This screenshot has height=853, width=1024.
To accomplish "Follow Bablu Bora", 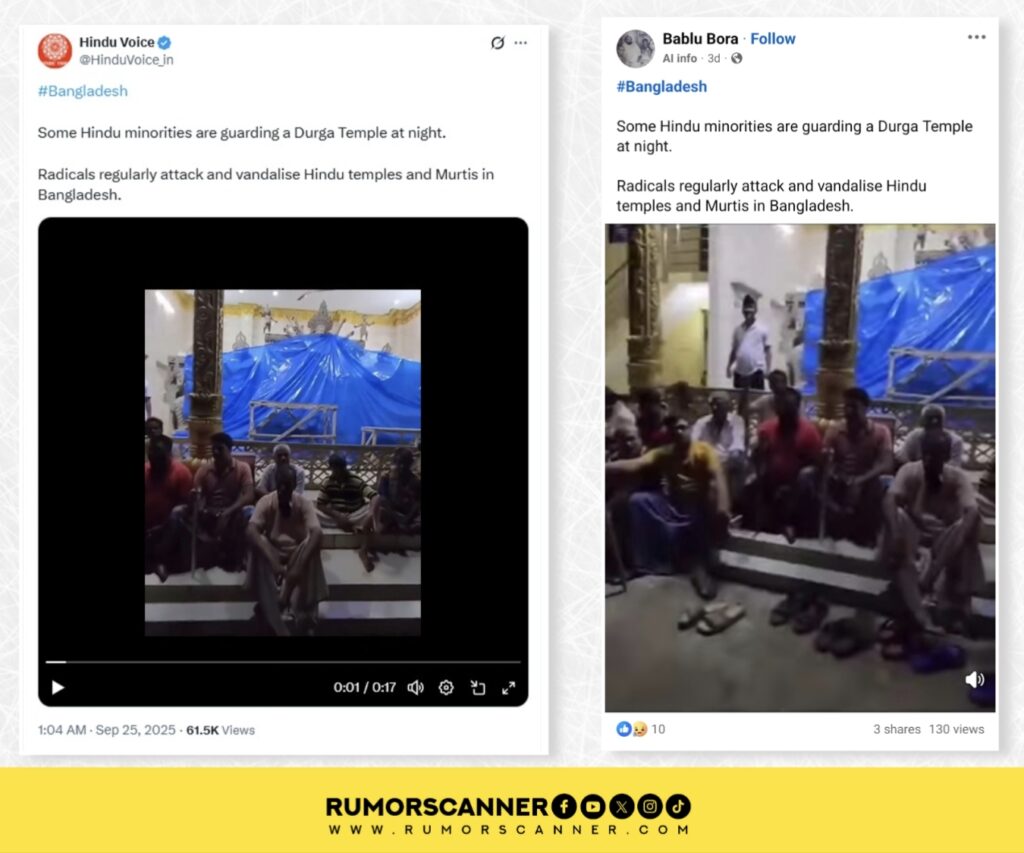I will pyautogui.click(x=773, y=39).
